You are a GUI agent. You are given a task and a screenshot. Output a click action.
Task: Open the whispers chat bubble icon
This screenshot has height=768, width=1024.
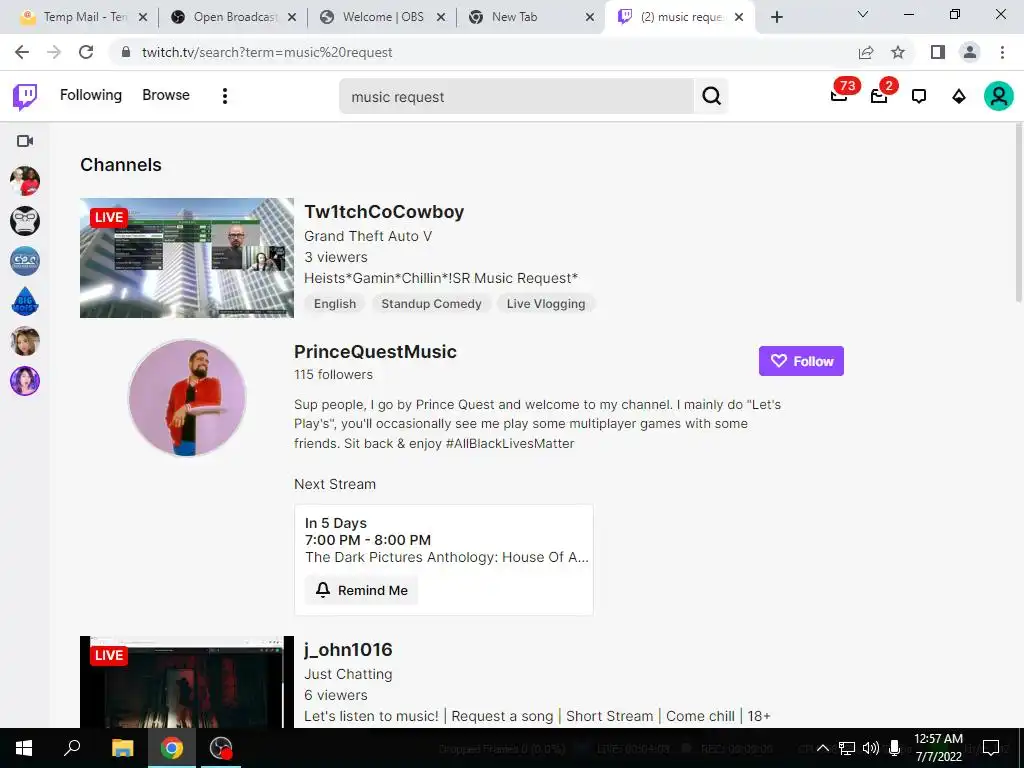click(919, 96)
